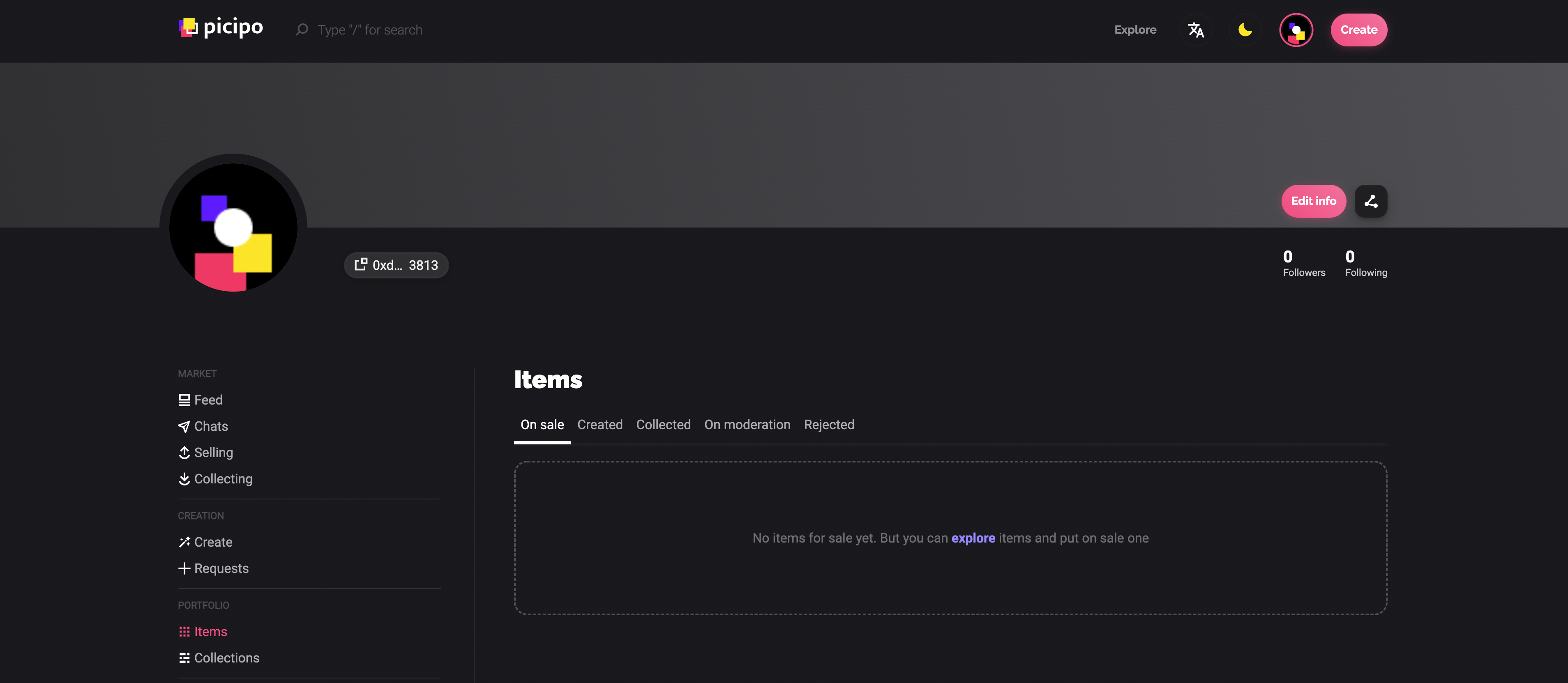Open Feed in the sidebar
The image size is (1568, 683).
point(200,400)
